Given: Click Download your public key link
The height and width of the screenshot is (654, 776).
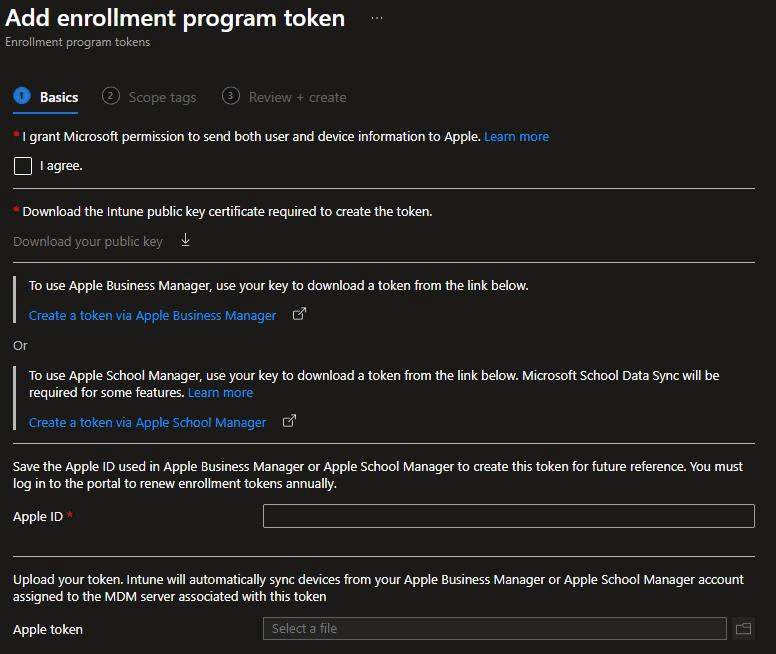Looking at the screenshot, I should 88,241.
